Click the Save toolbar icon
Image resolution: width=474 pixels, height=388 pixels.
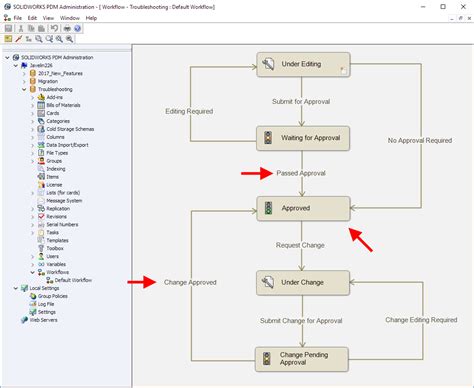8,28
